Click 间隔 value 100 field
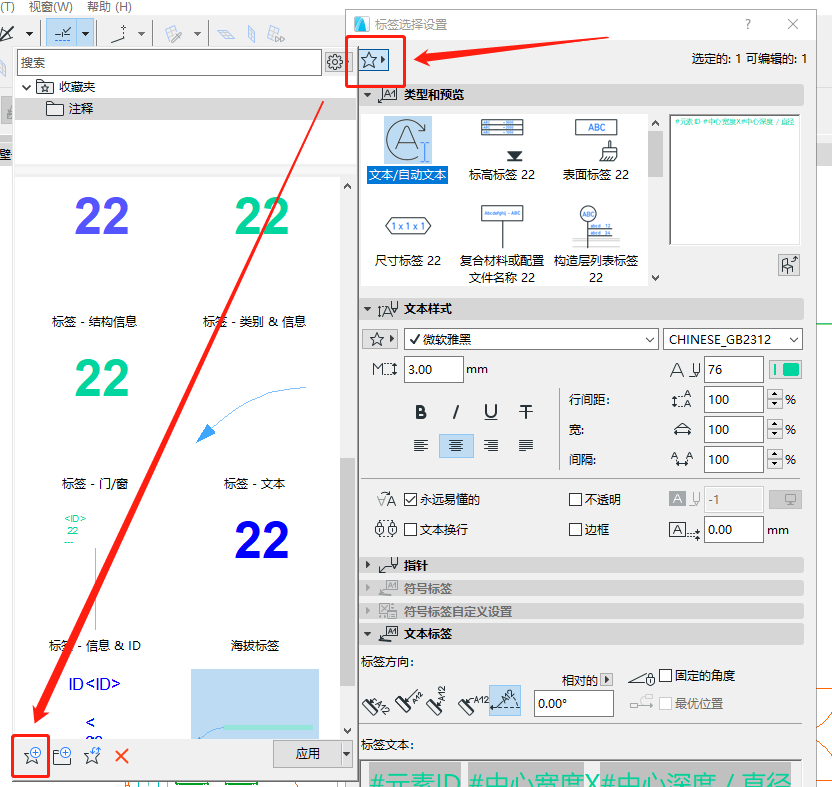 click(x=733, y=460)
